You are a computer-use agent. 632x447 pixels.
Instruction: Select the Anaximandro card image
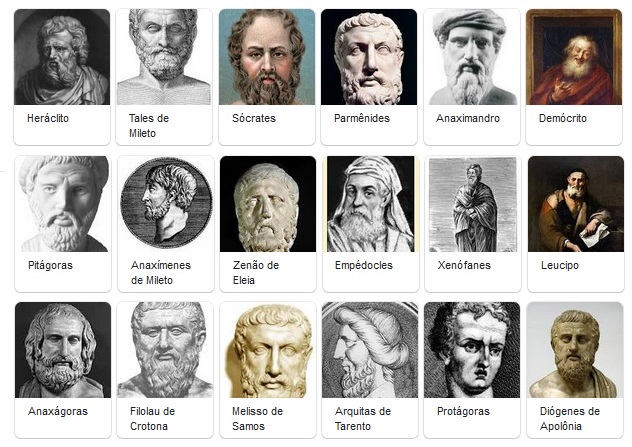(472, 57)
